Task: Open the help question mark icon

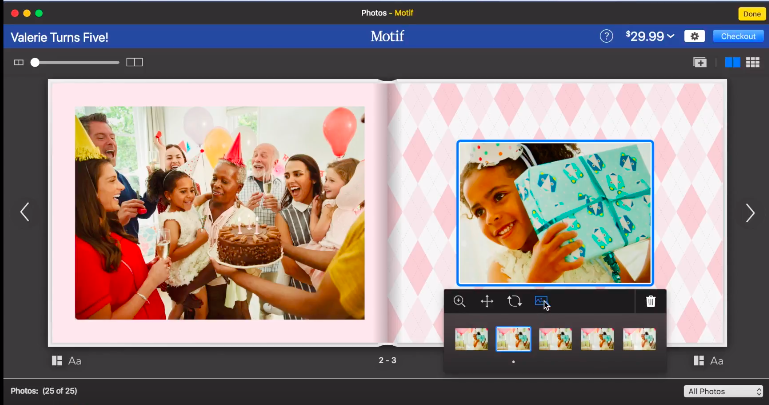Action: [x=606, y=36]
